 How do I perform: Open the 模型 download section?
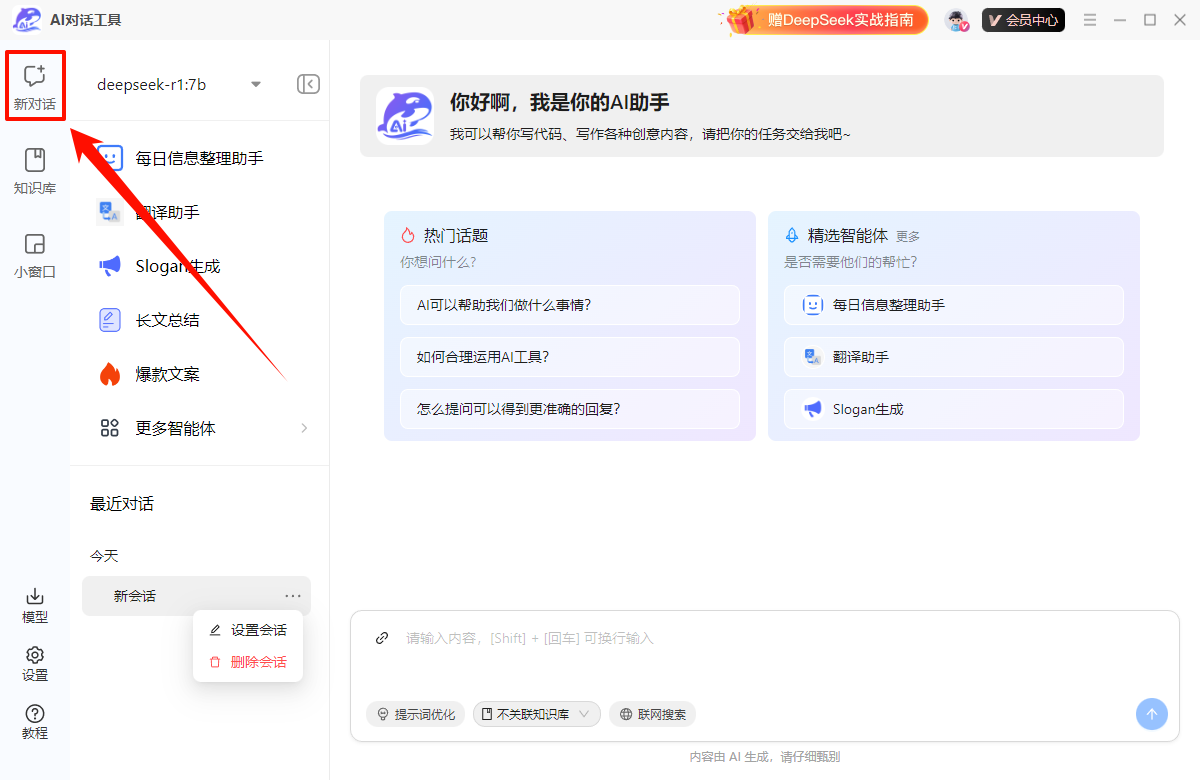coord(35,605)
